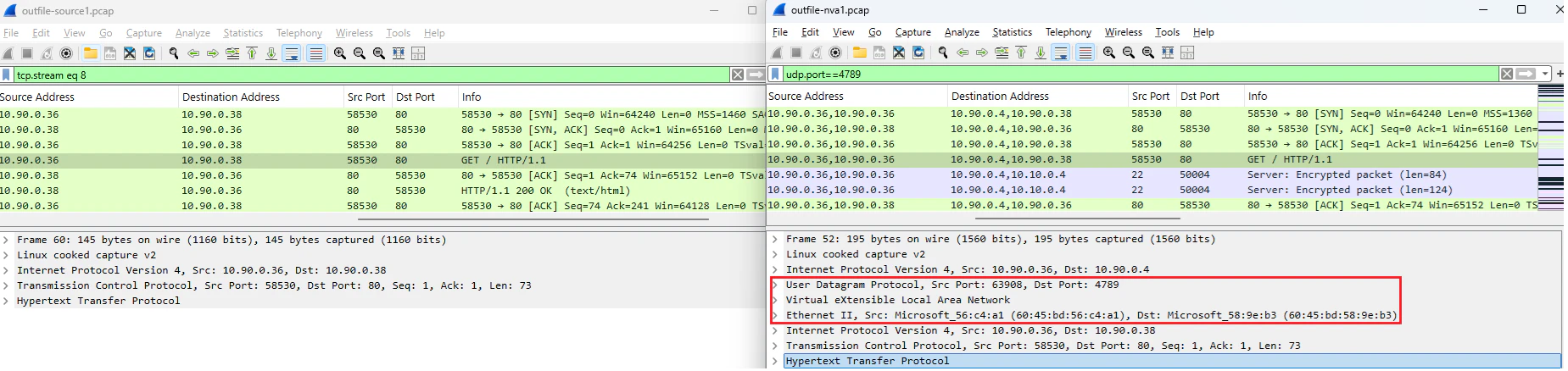
Task: Open Wireless menu in outfile-nva1
Action: [x=1123, y=32]
